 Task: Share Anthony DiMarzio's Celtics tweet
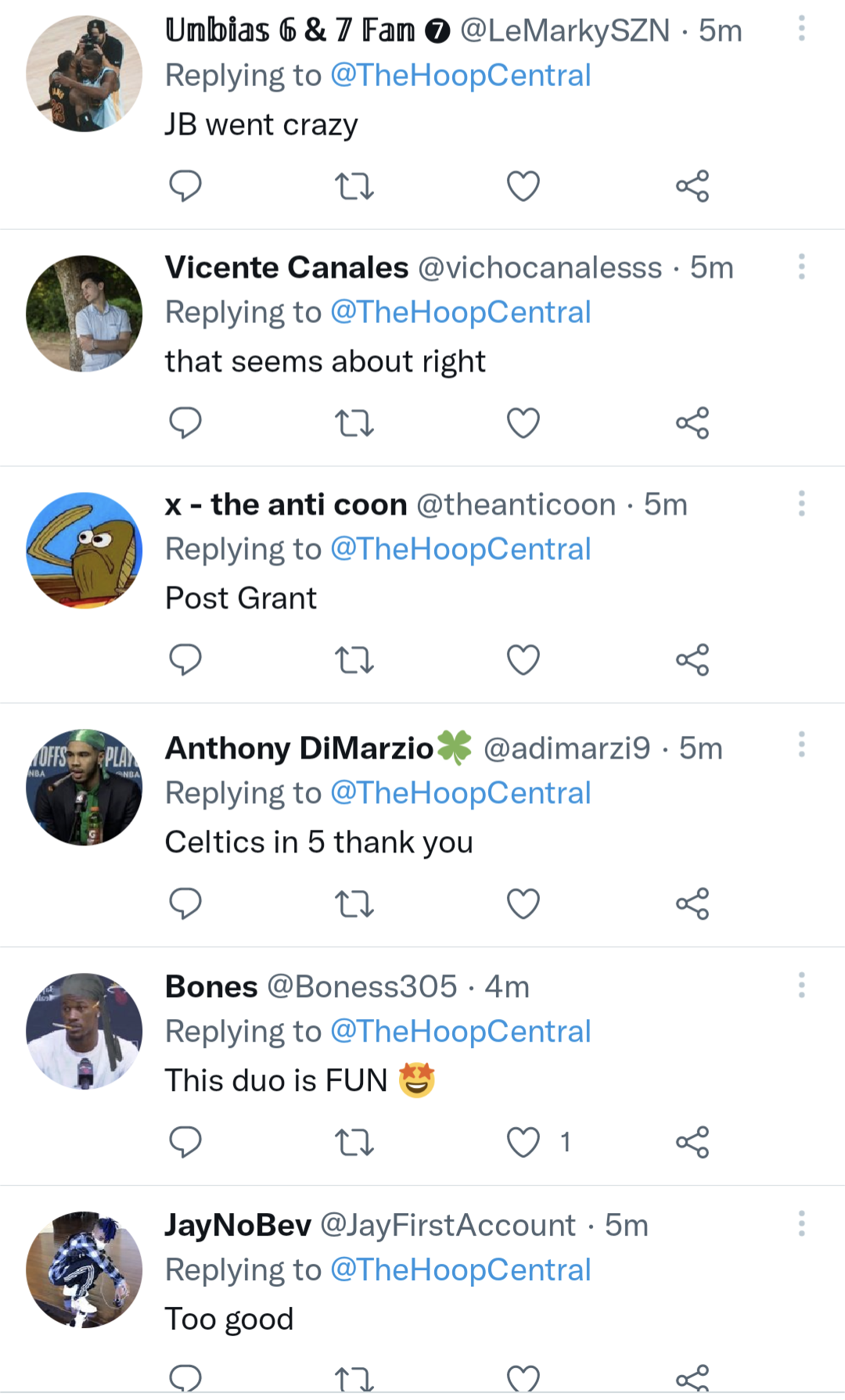pyautogui.click(x=692, y=904)
